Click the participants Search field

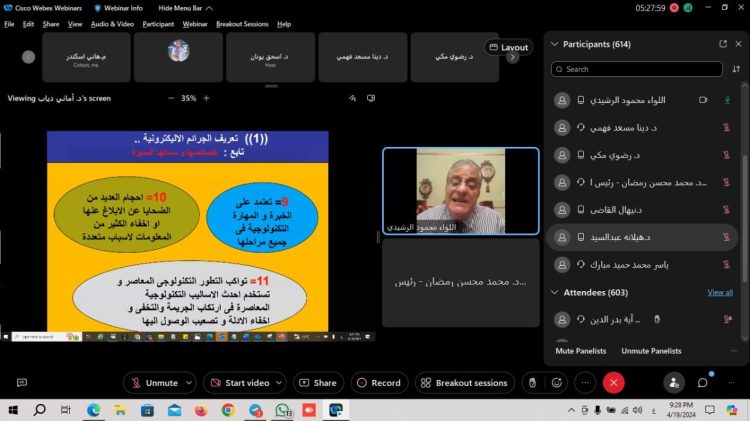(x=637, y=69)
